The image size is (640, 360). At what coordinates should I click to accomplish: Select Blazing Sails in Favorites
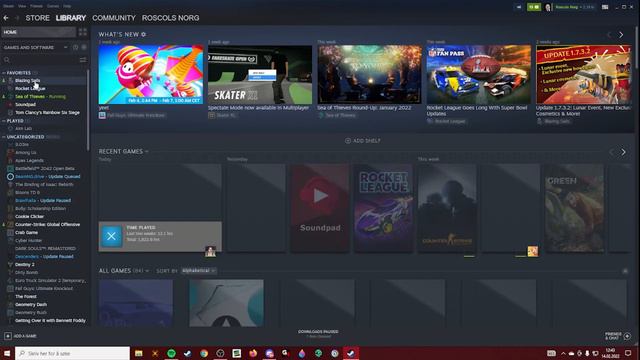coord(27,80)
